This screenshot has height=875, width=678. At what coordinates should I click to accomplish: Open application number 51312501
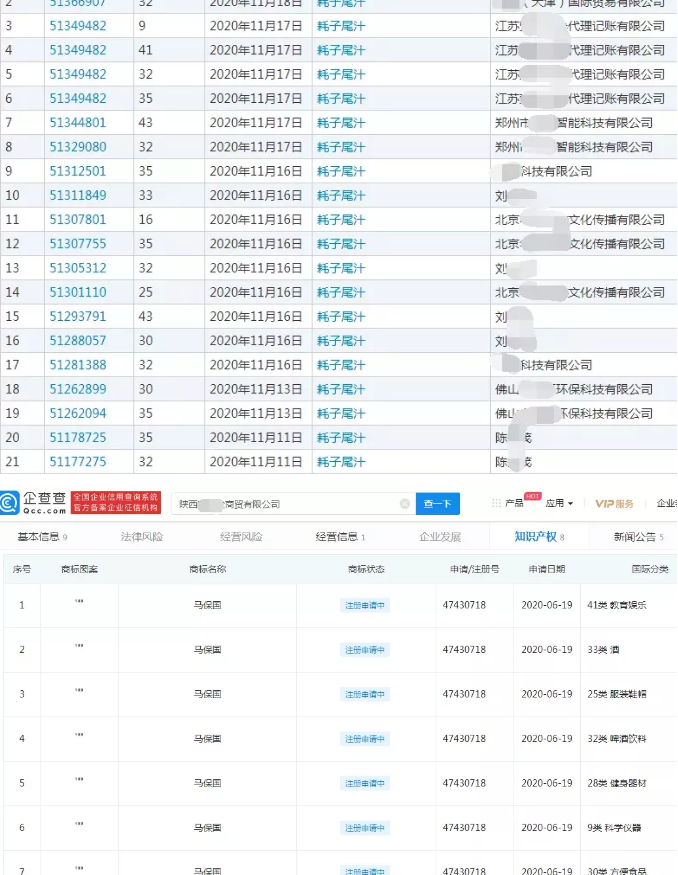point(78,171)
